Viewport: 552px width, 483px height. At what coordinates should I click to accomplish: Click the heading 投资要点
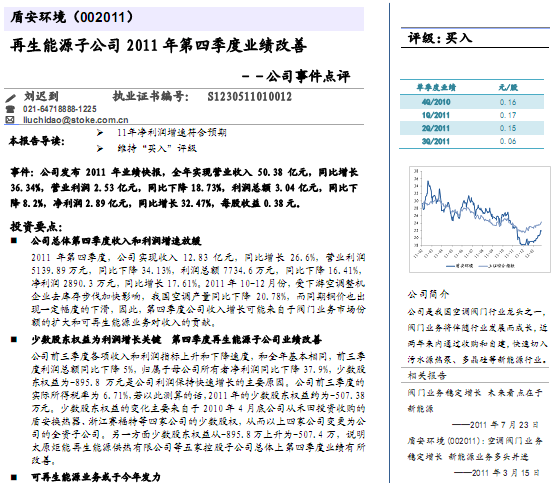click(x=36, y=227)
